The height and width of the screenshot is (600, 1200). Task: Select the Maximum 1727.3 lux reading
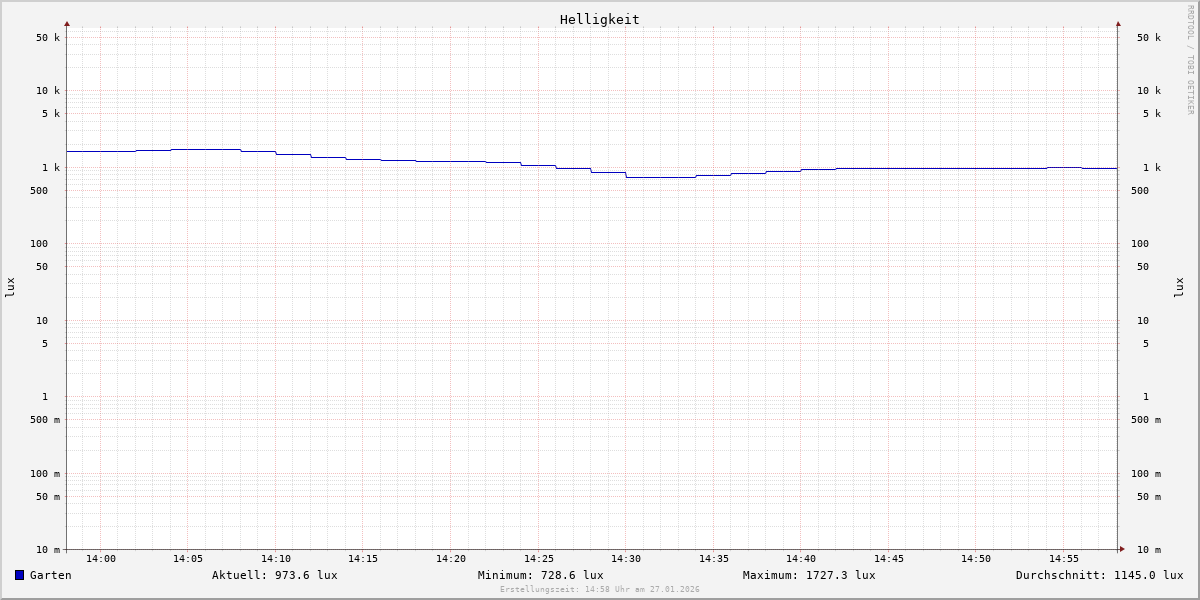808,575
